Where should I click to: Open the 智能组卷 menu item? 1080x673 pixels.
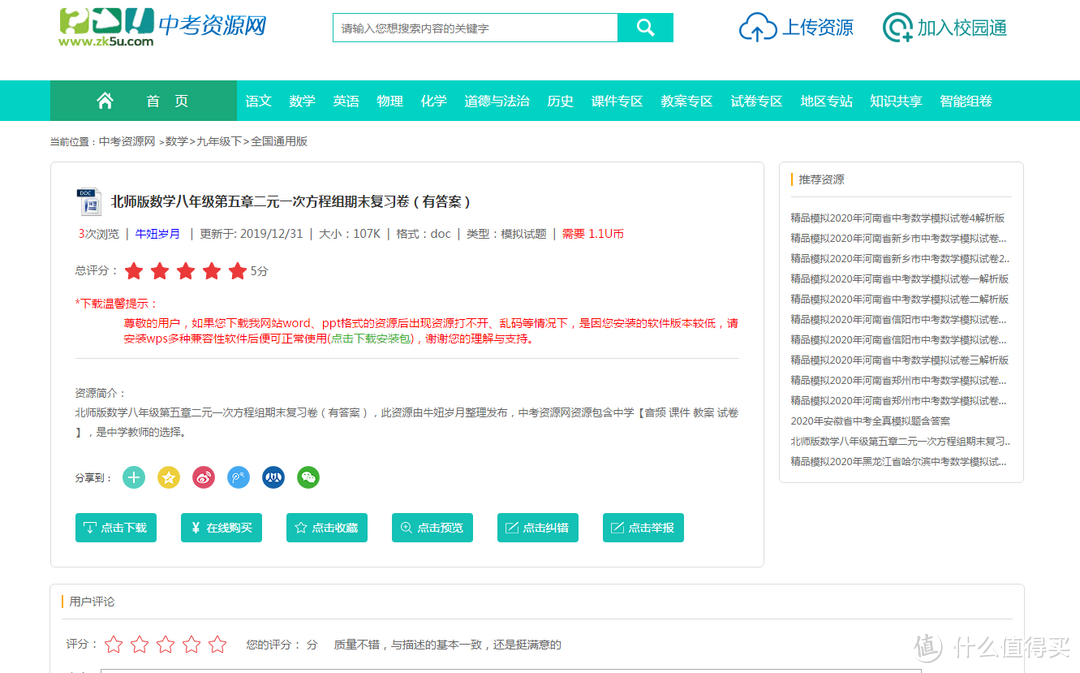click(966, 101)
